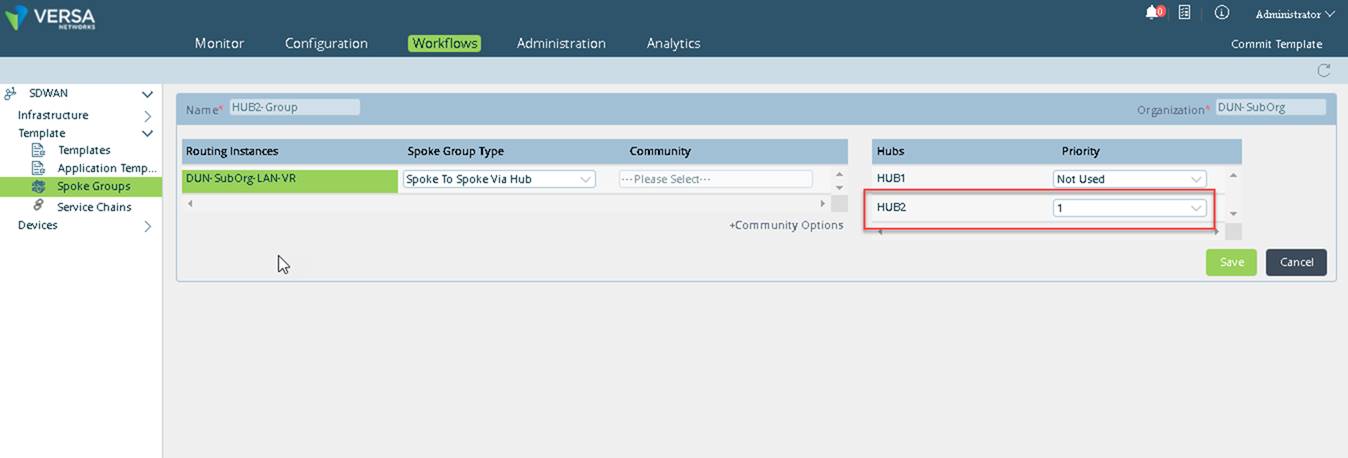Open the info icon in header

tap(1222, 13)
